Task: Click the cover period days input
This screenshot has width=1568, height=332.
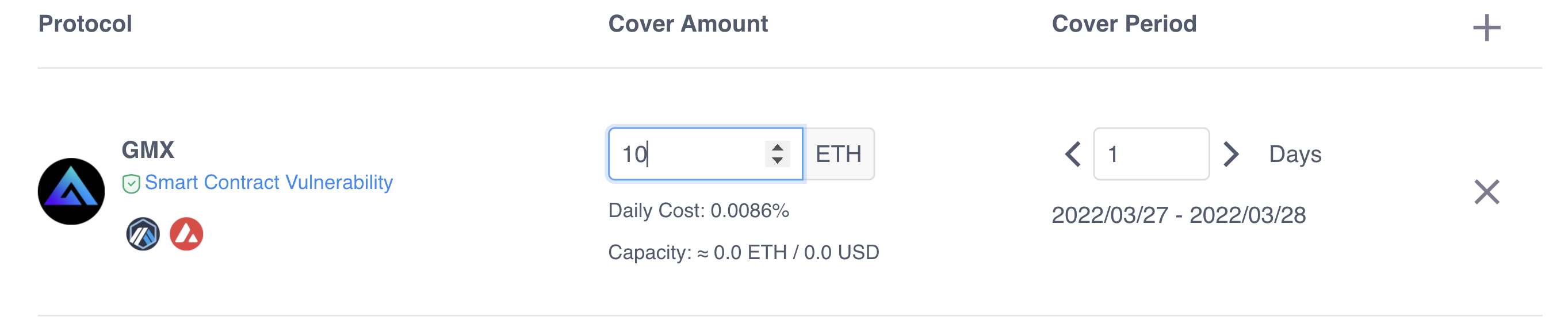Action: pos(1151,154)
